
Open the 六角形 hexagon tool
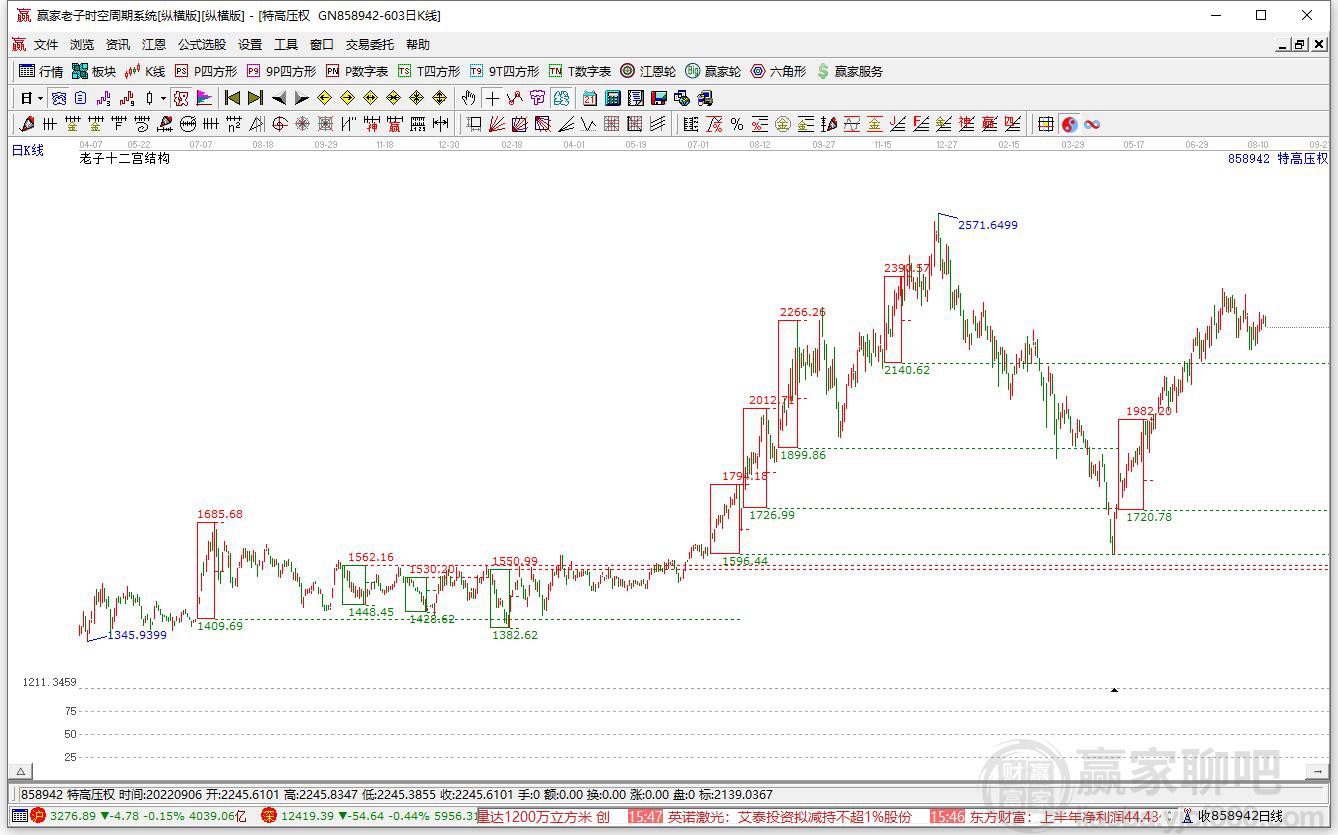[x=778, y=71]
